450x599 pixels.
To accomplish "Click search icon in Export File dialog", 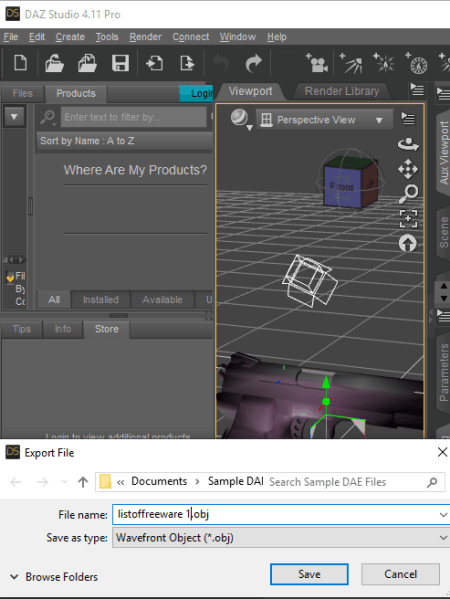I will coord(432,482).
